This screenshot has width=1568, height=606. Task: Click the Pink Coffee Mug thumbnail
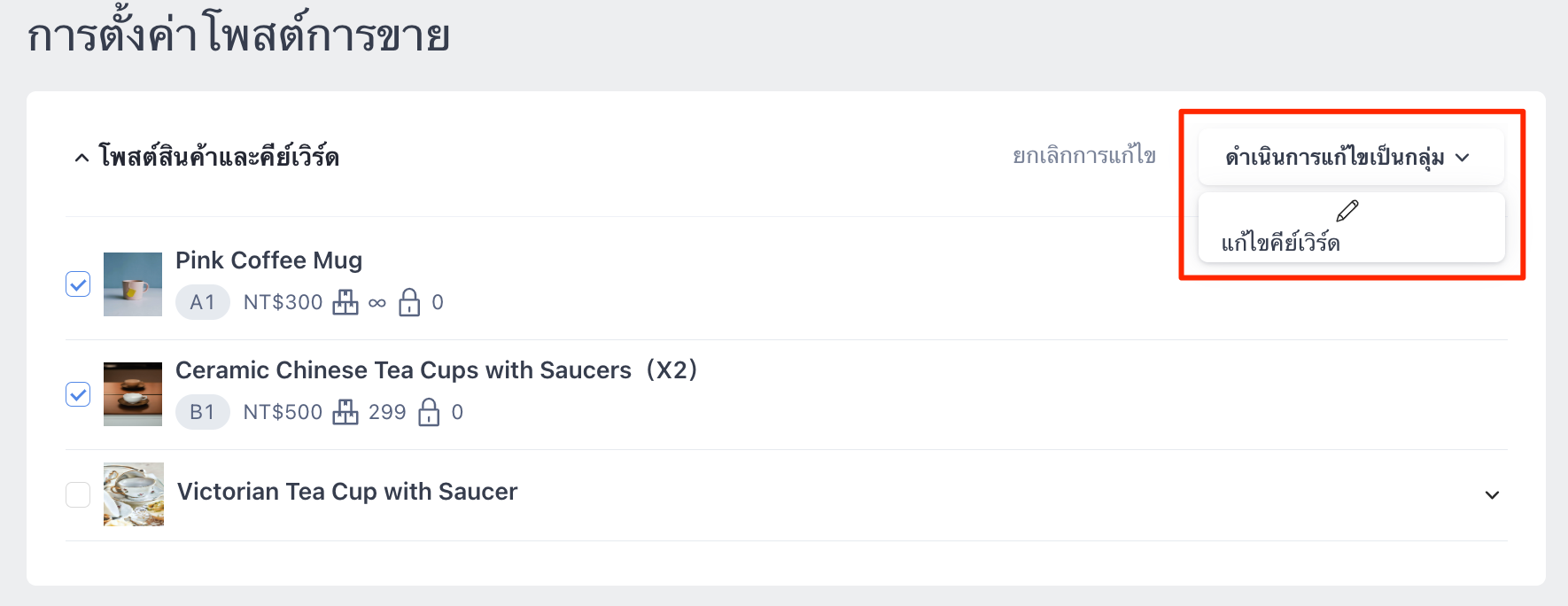(133, 284)
